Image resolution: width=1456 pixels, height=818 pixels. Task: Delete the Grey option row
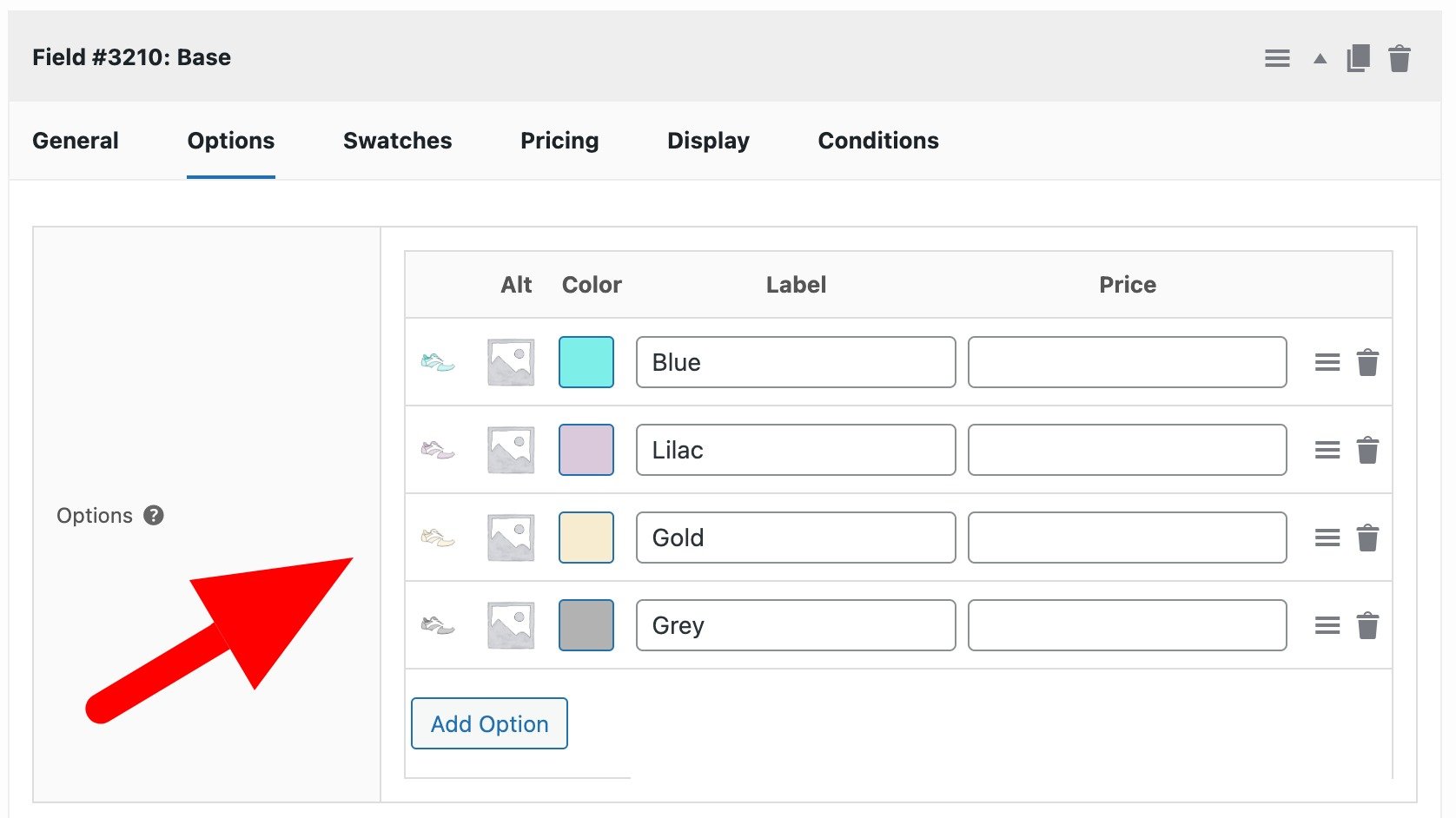tap(1368, 624)
